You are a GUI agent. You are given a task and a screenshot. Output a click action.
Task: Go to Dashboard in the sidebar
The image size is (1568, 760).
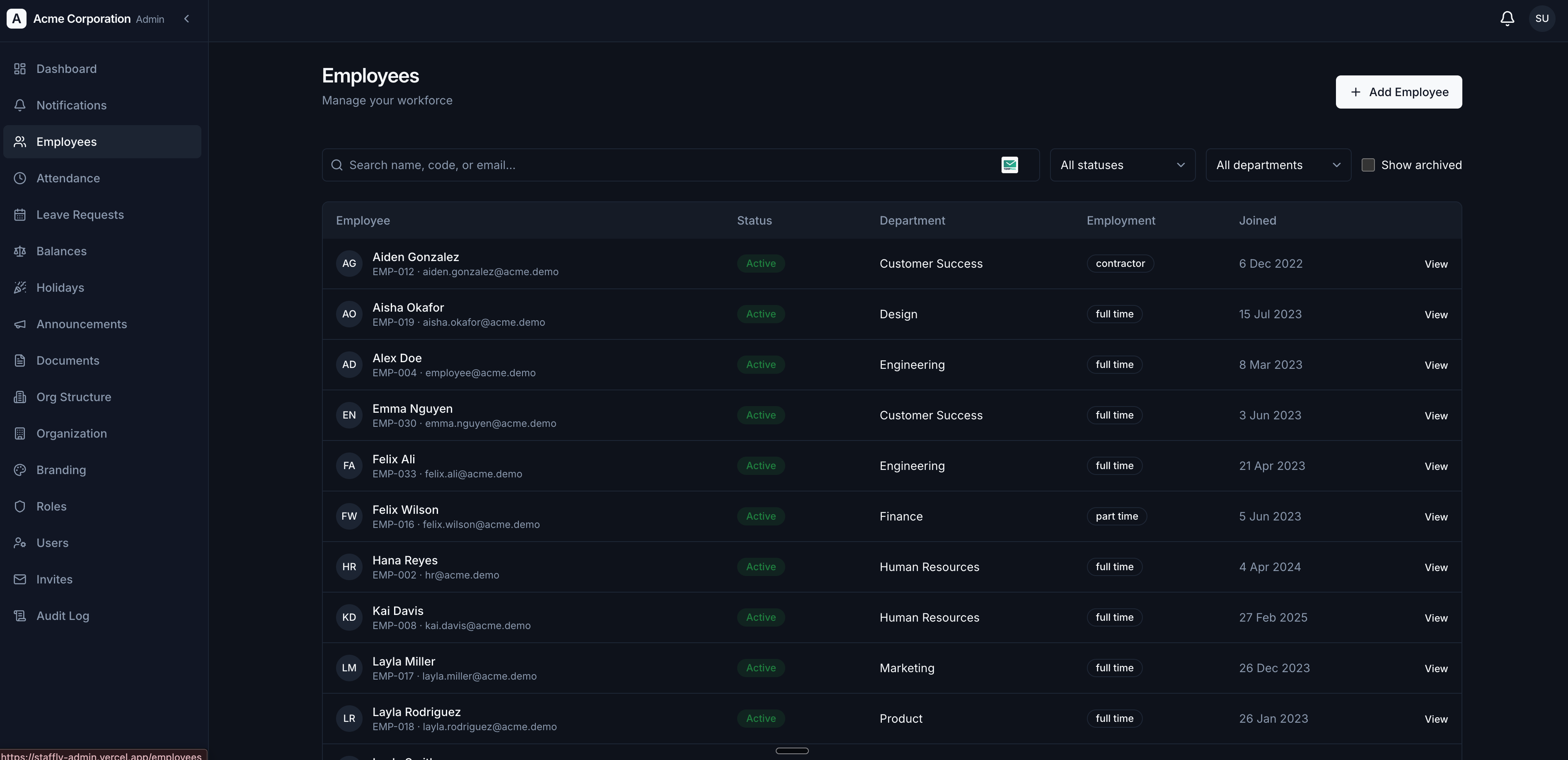tap(102, 69)
